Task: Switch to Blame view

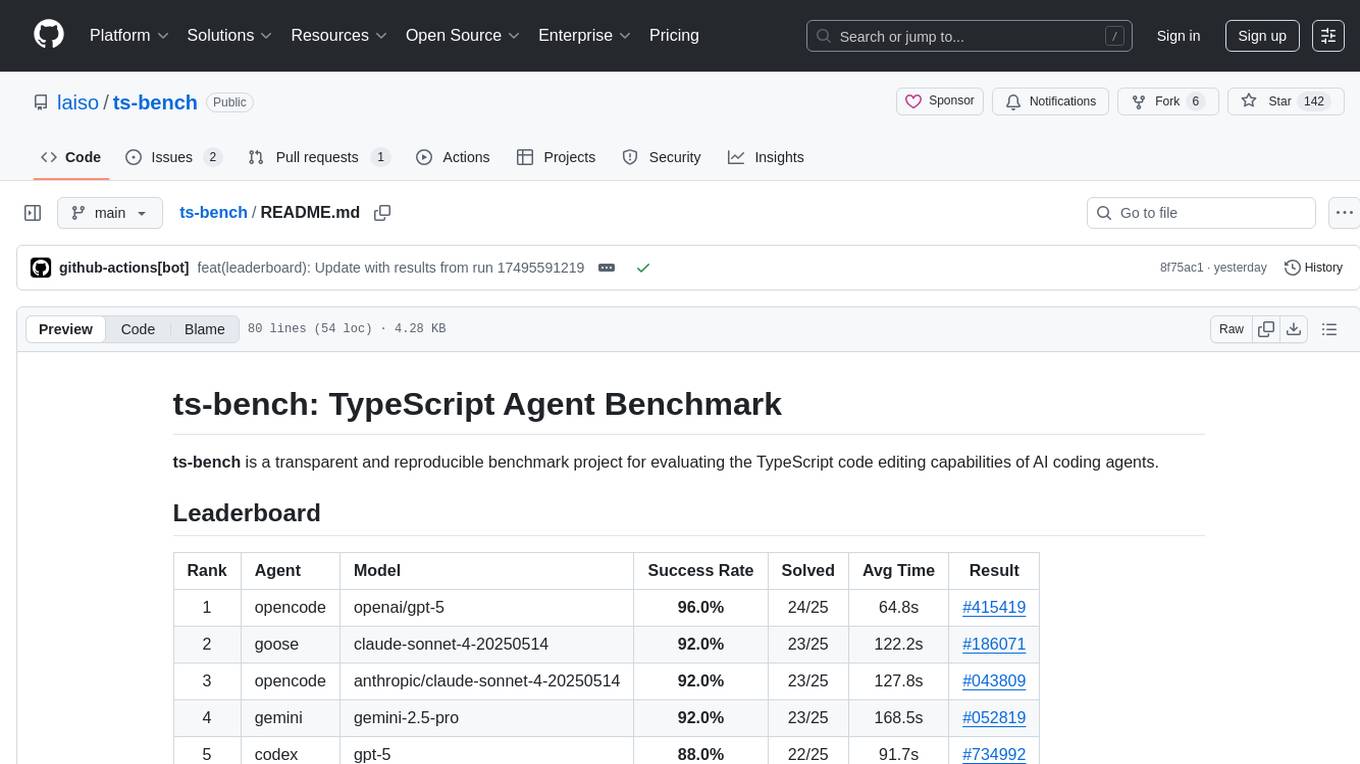Action: (204, 329)
